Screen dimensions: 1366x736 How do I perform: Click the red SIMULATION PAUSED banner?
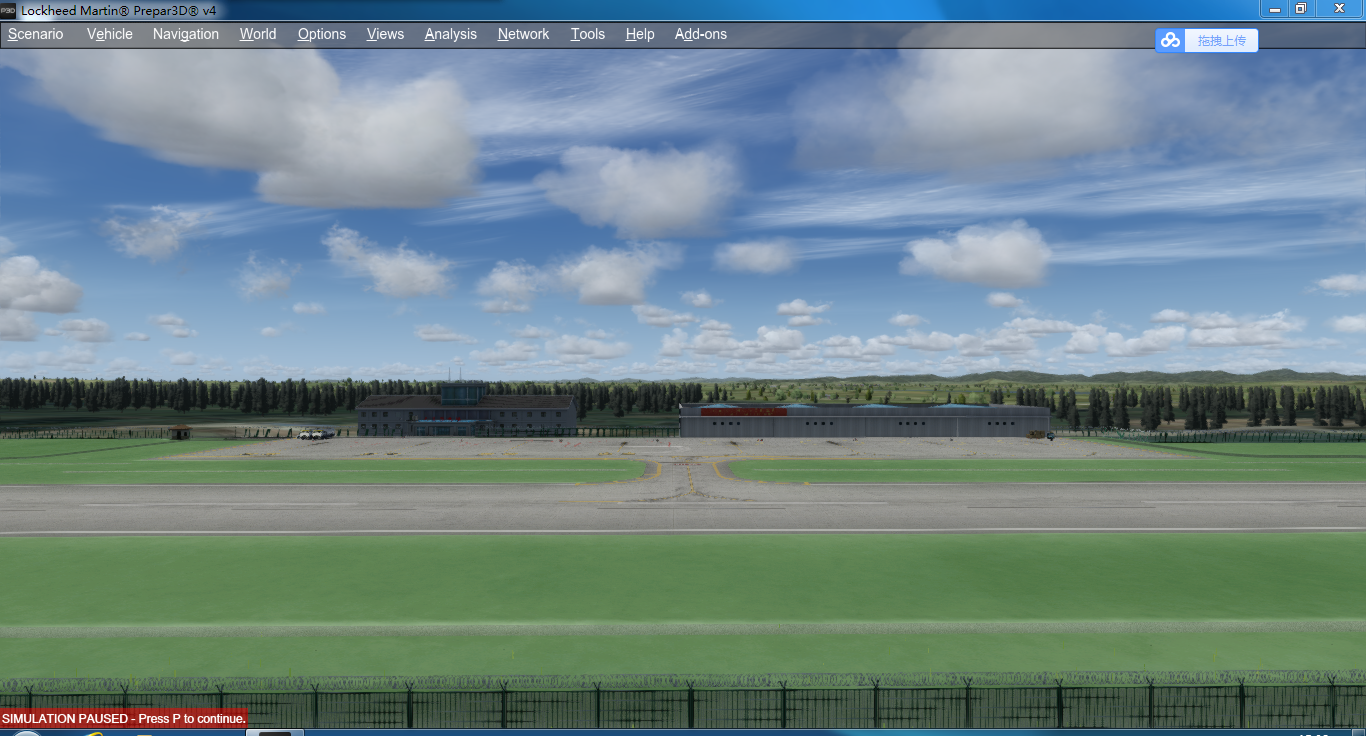(x=123, y=718)
